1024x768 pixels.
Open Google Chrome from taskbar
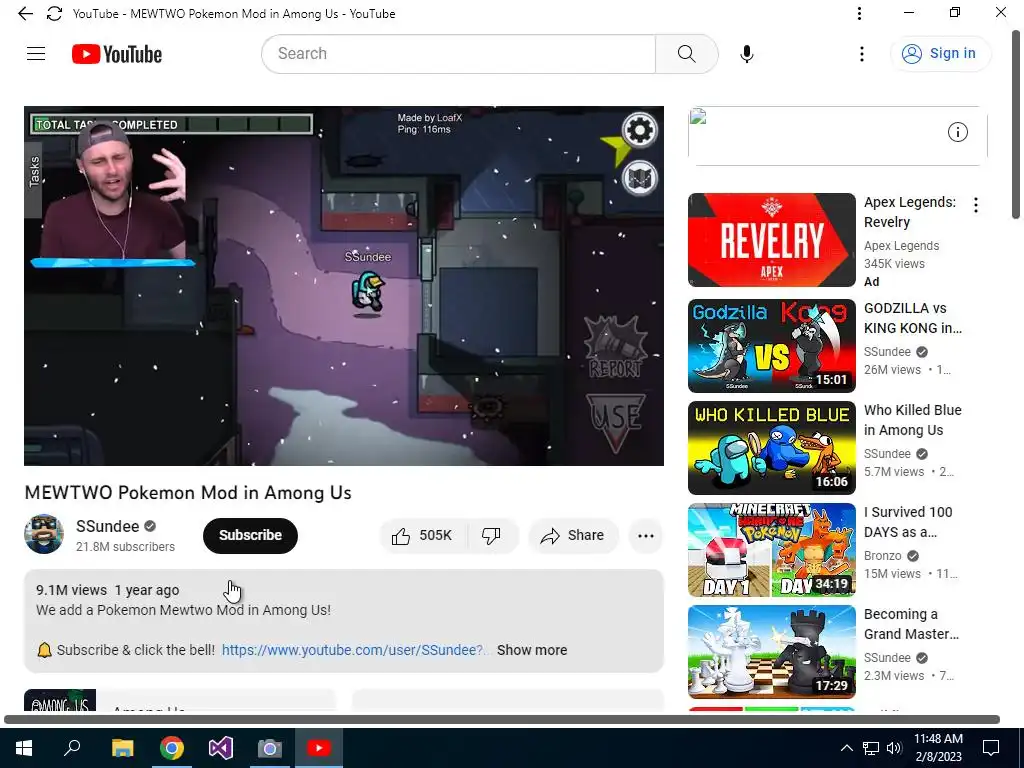tap(172, 748)
